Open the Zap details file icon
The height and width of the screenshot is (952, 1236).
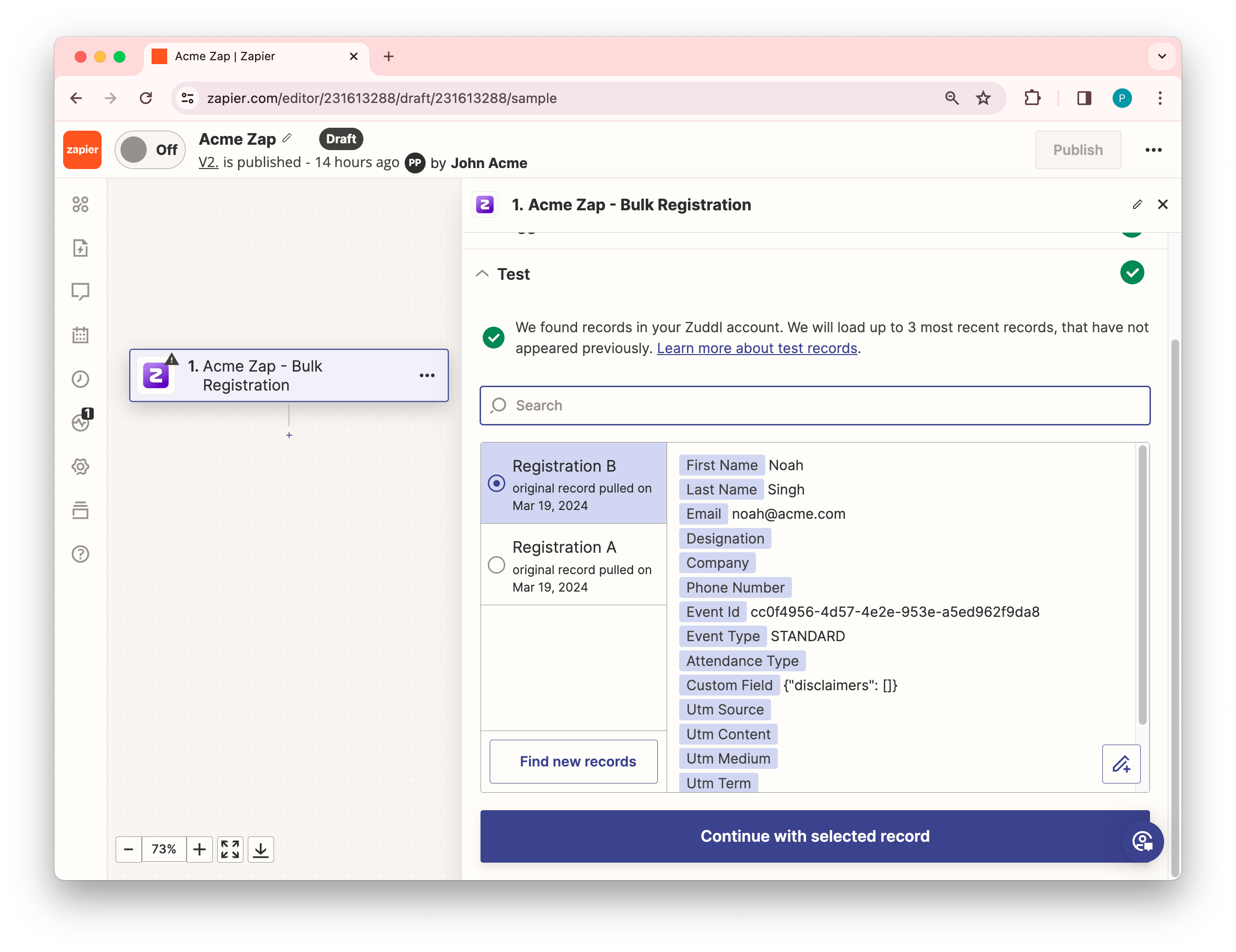tap(80, 248)
